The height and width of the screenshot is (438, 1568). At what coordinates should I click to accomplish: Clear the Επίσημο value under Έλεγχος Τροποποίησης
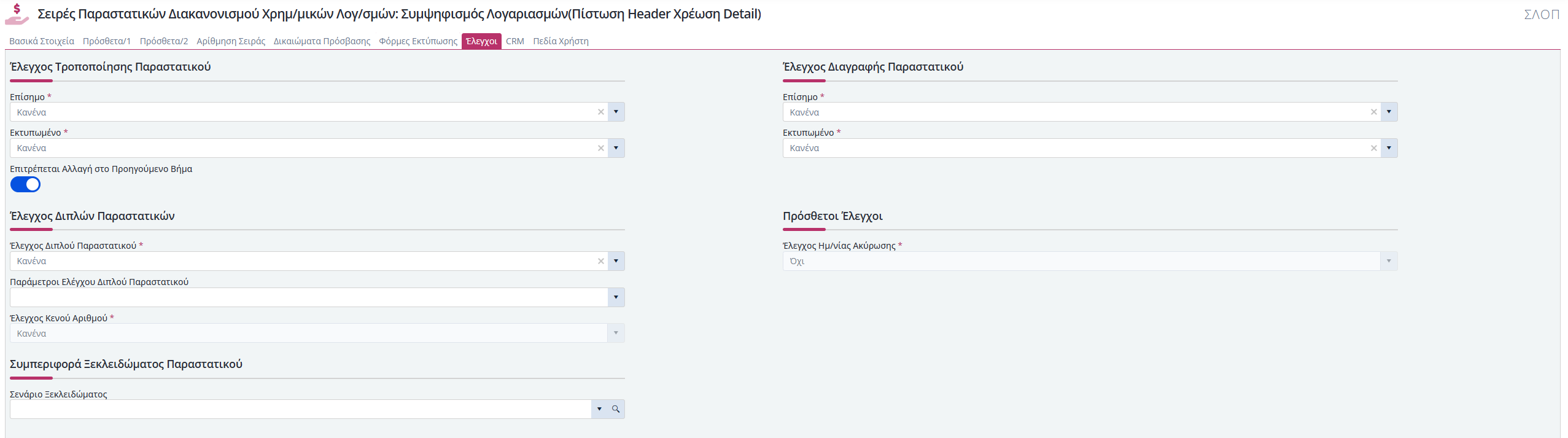(x=600, y=112)
